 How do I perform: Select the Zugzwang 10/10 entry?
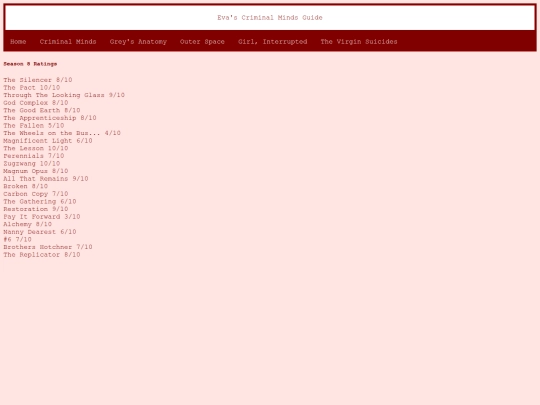(32, 163)
